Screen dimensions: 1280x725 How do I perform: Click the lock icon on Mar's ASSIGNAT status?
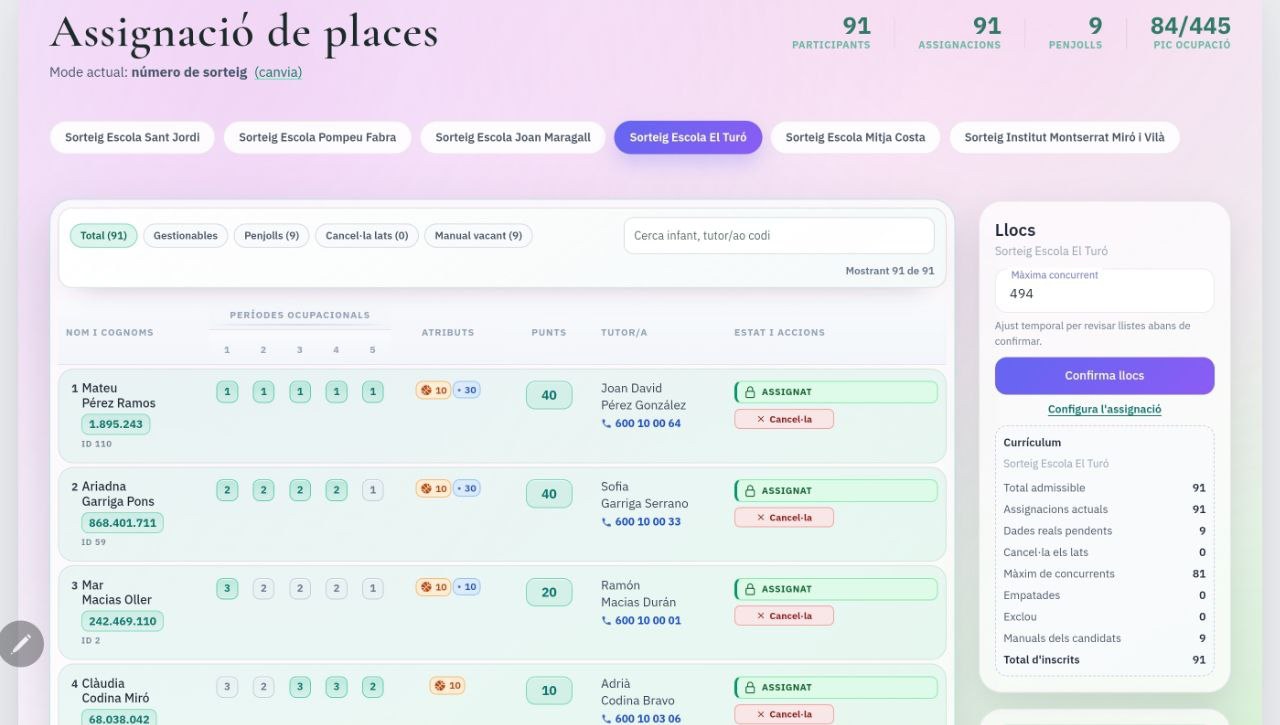[749, 590]
